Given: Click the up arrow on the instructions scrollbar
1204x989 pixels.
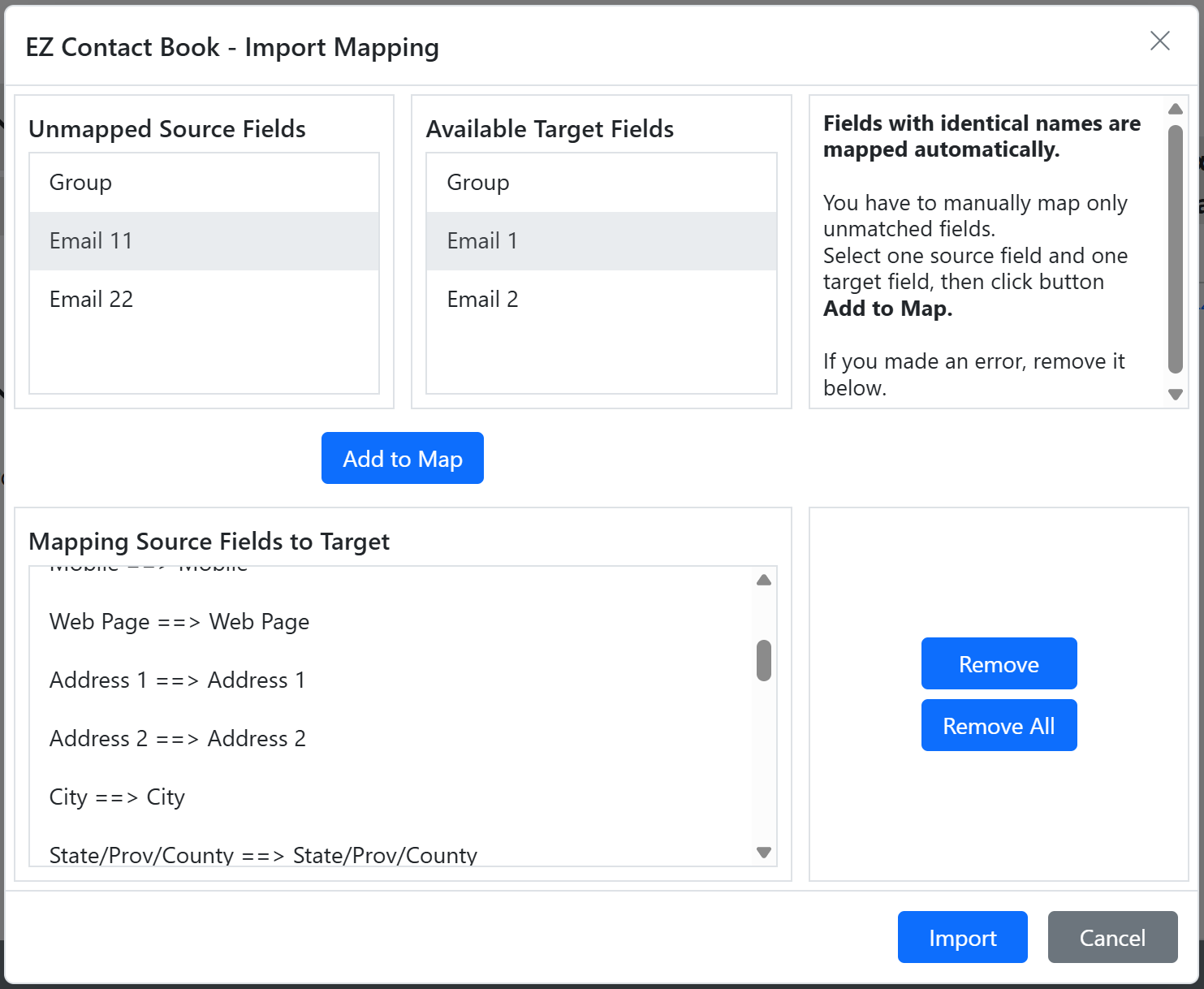Looking at the screenshot, I should [1175, 108].
